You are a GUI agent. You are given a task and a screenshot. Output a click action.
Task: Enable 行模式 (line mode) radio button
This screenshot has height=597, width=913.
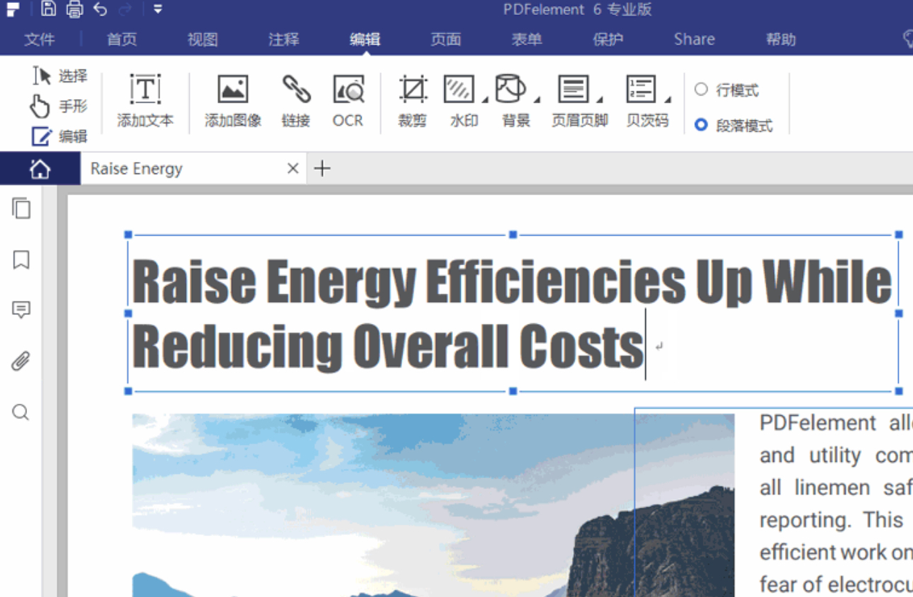pos(701,90)
